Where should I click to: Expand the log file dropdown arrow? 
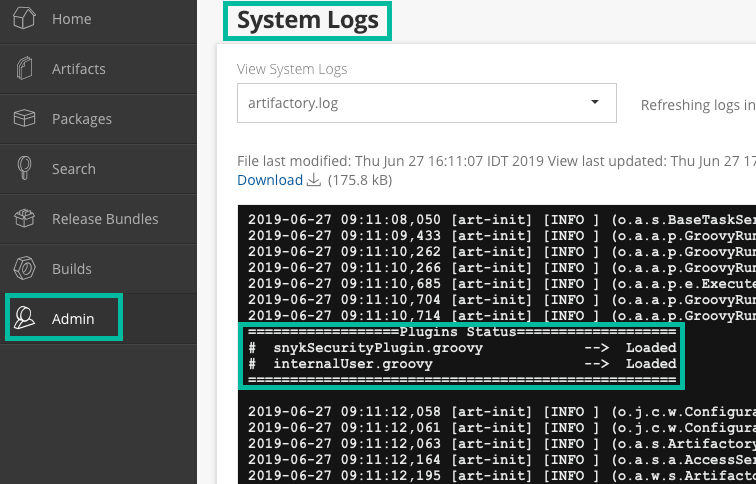[595, 103]
